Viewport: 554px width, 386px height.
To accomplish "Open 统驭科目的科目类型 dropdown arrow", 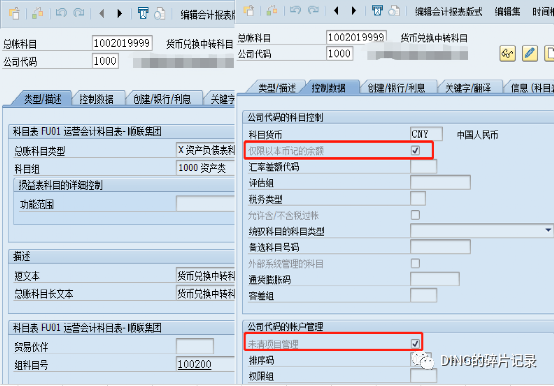I will (548, 230).
